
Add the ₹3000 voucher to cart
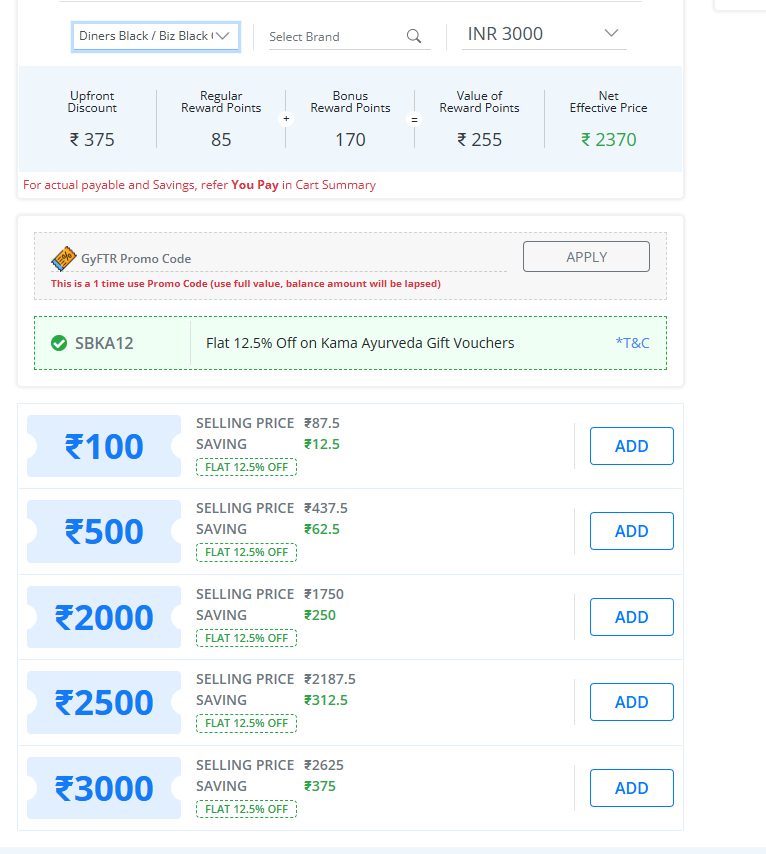click(631, 788)
